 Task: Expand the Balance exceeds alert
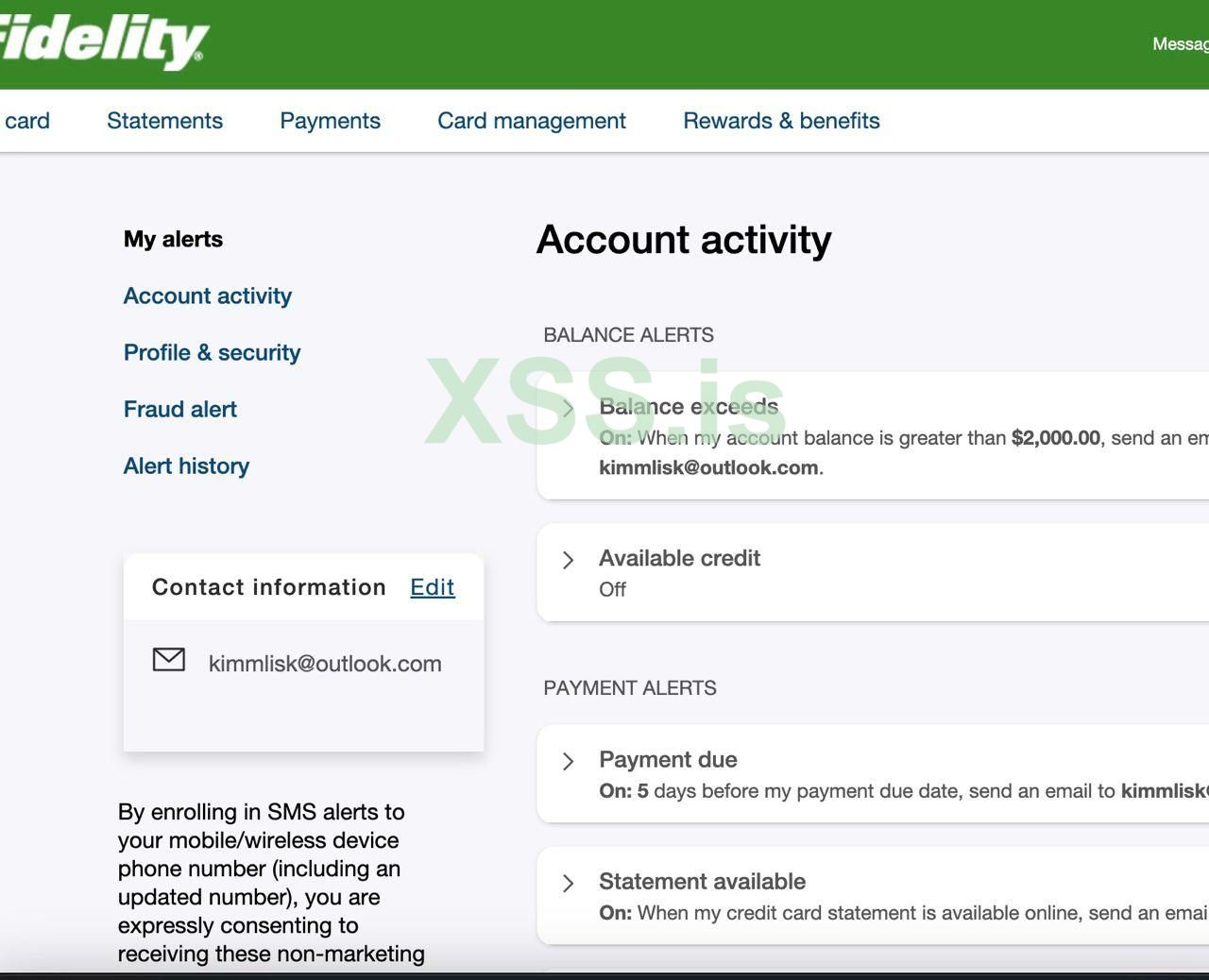568,409
